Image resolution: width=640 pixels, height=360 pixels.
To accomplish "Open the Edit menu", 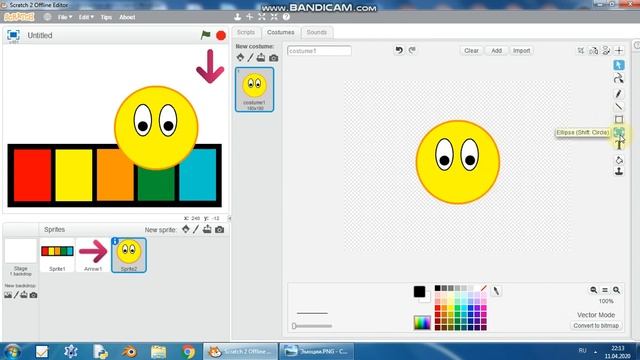I will pyautogui.click(x=86, y=17).
